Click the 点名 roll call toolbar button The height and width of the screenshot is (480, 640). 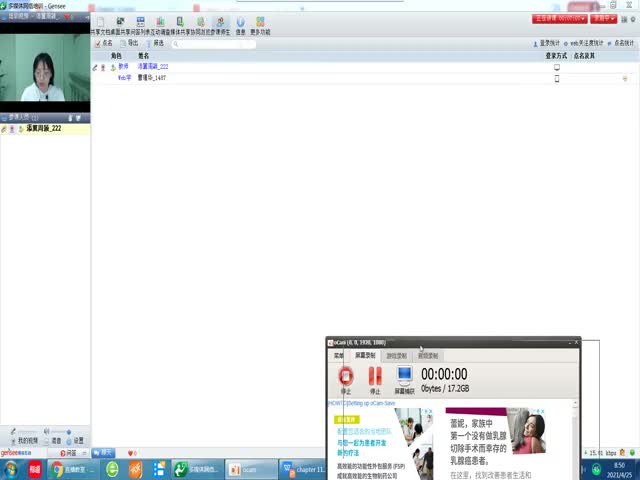(103, 43)
